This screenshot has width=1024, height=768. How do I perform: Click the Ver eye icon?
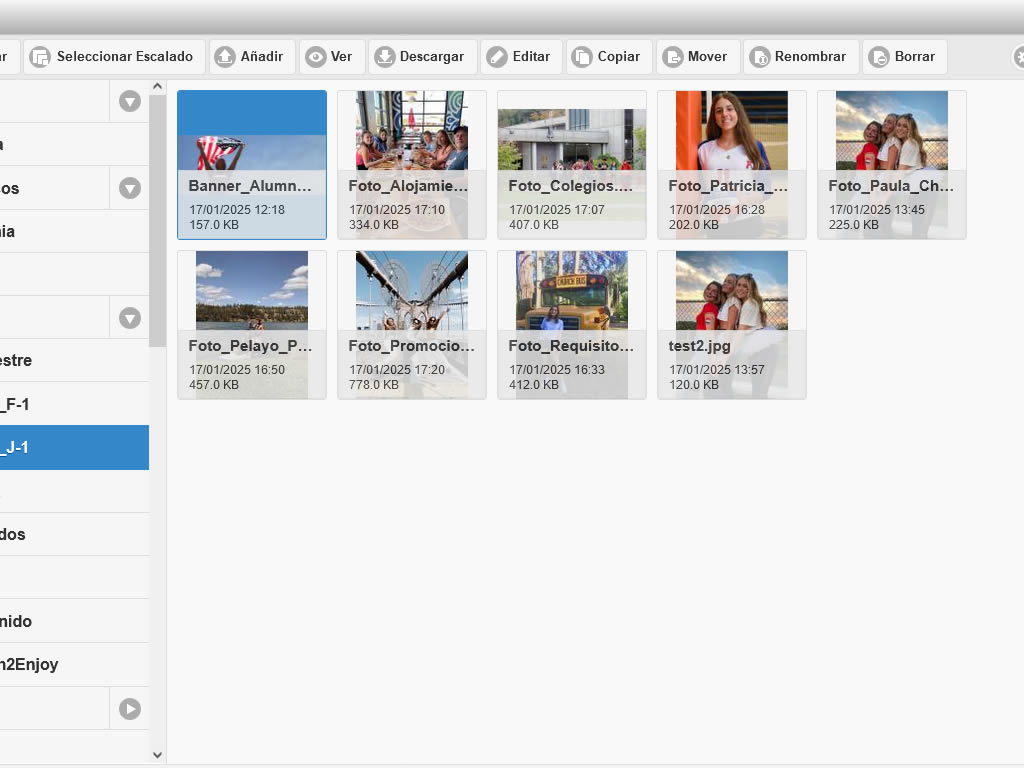pos(316,57)
